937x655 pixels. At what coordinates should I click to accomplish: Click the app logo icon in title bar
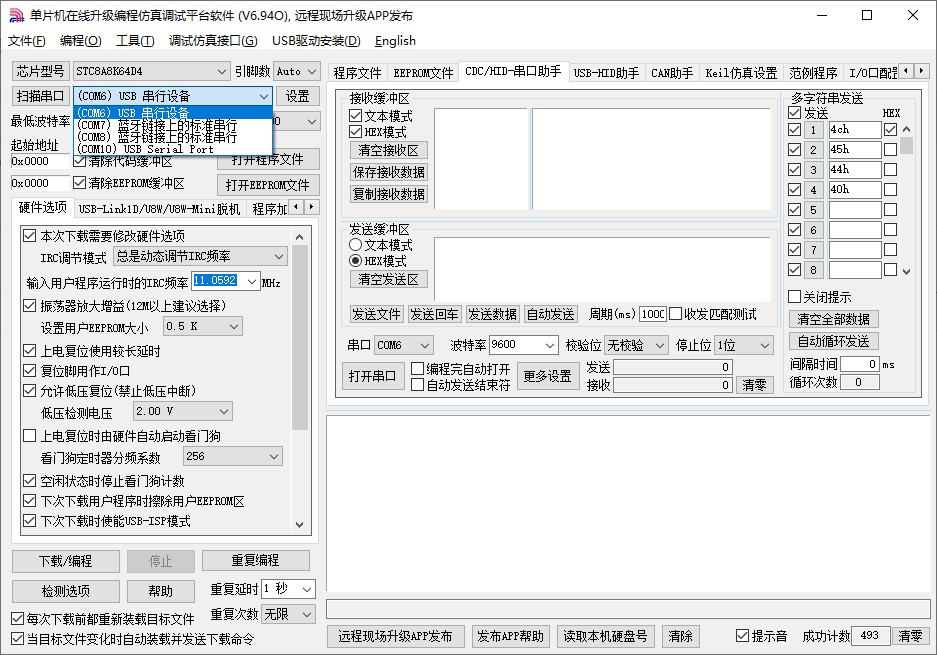coord(16,15)
